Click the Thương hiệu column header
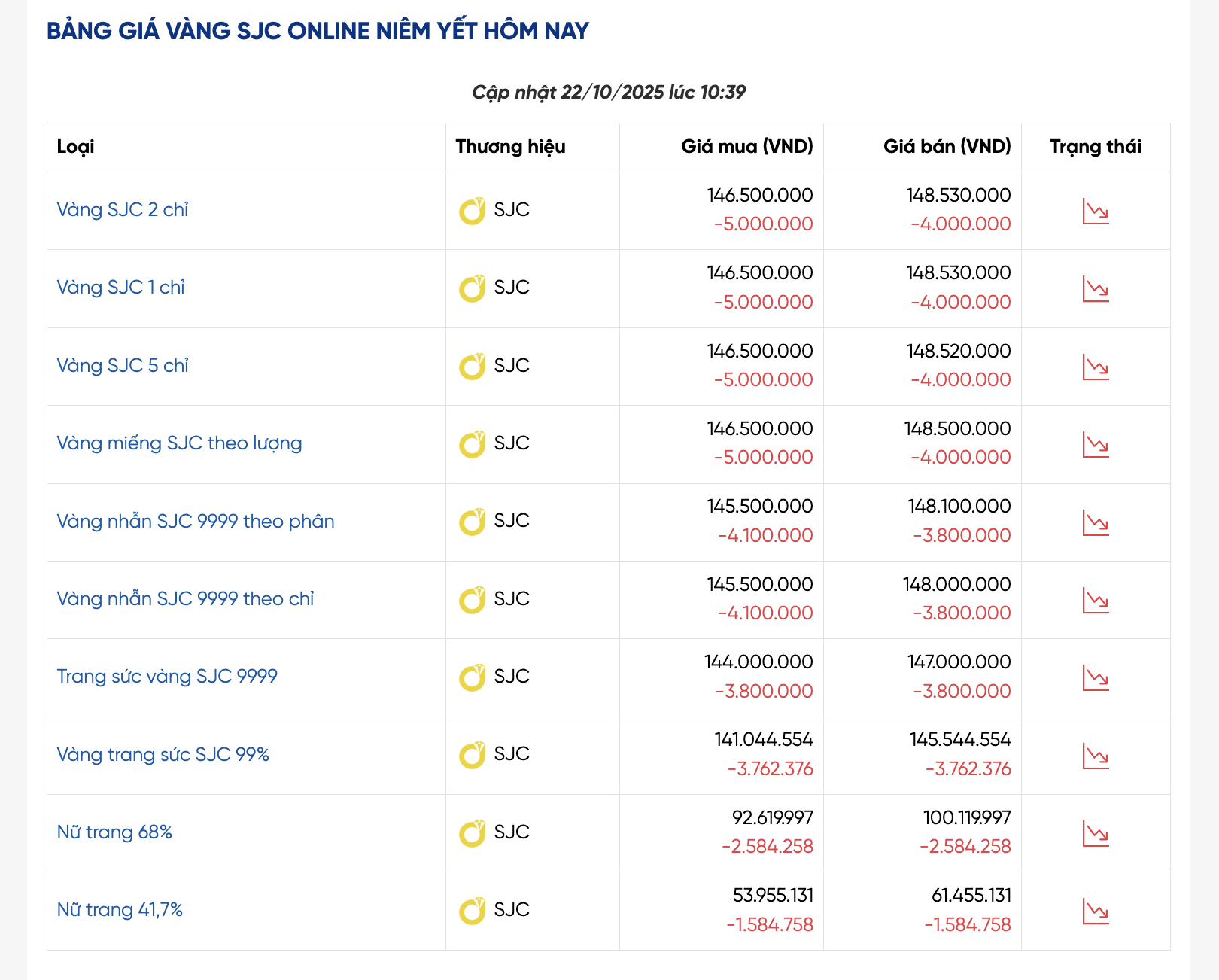 [x=510, y=147]
